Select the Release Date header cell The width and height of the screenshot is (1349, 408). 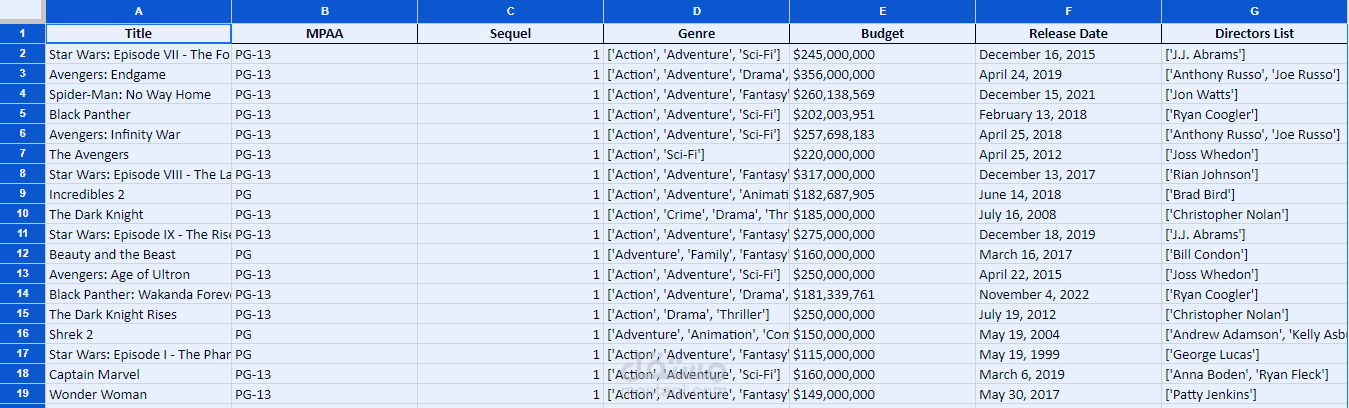(1068, 33)
